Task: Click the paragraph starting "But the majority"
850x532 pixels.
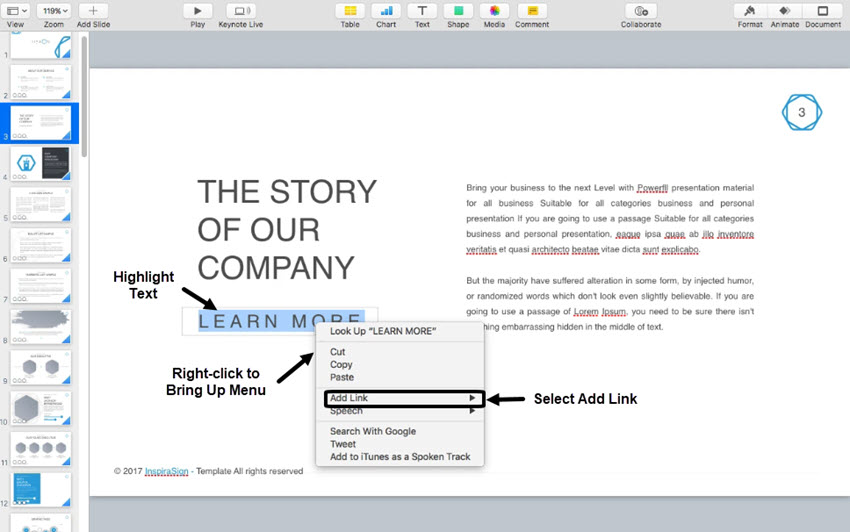Action: [610, 304]
